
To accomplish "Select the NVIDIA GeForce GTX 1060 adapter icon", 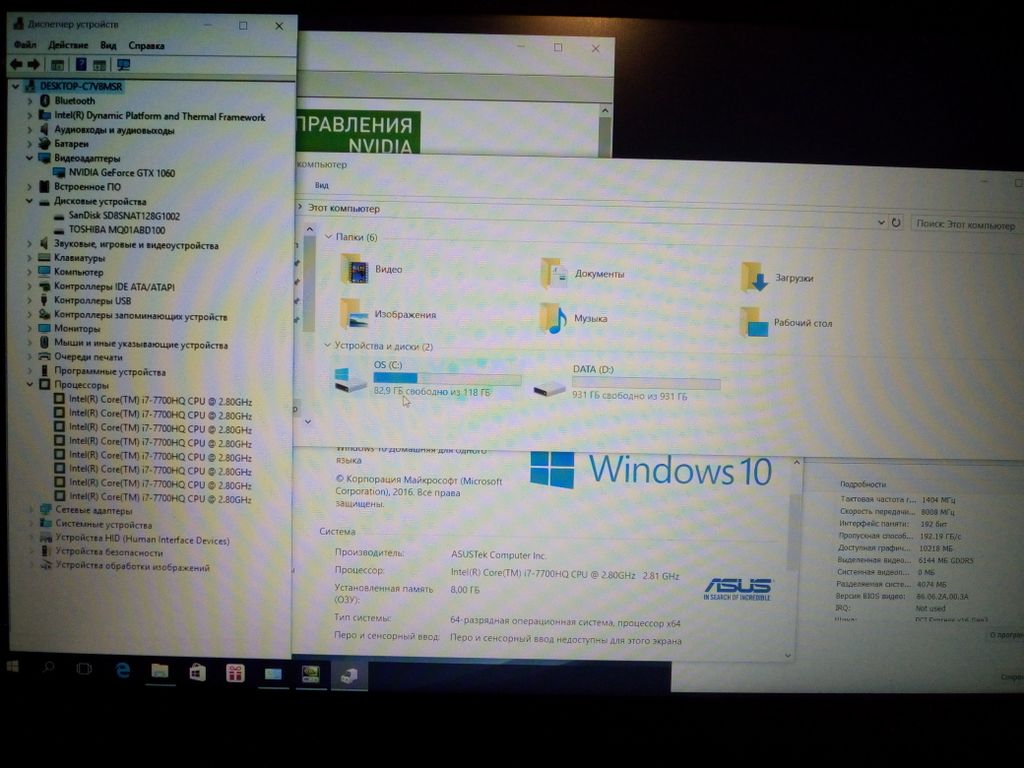I will pyautogui.click(x=59, y=172).
